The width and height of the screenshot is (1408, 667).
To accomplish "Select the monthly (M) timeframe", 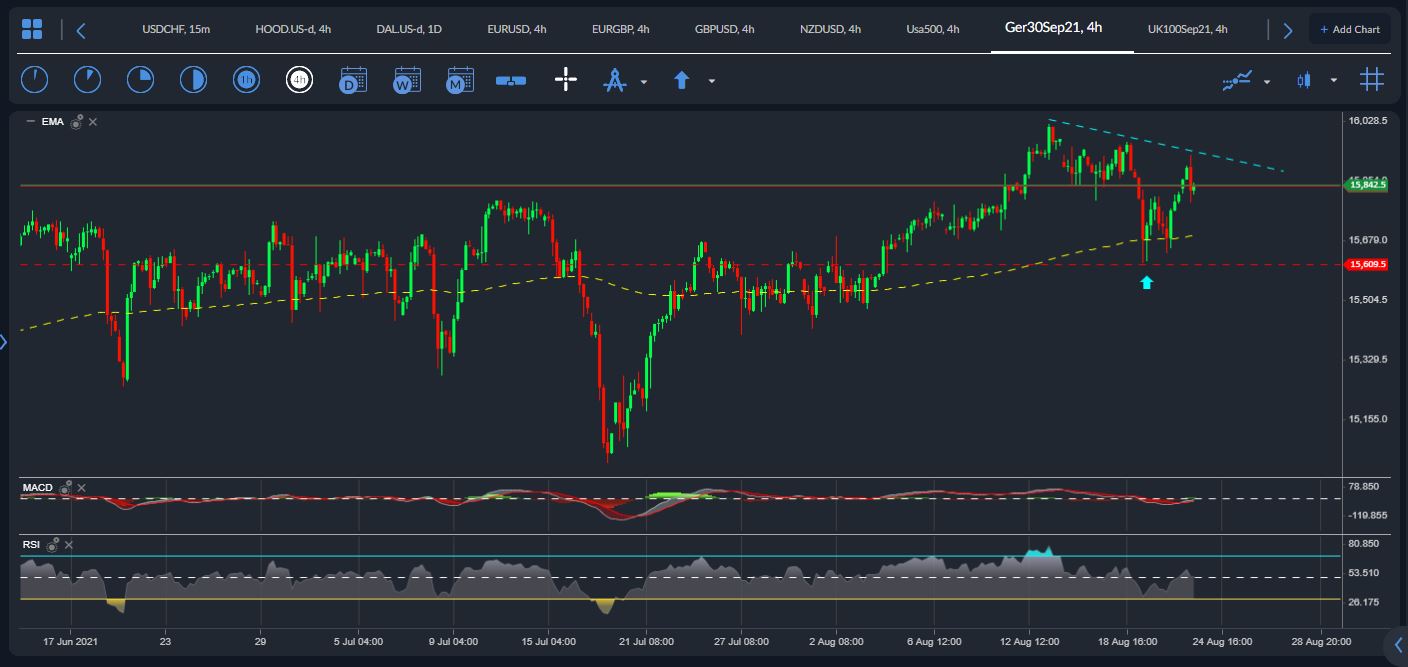I will pyautogui.click(x=460, y=80).
